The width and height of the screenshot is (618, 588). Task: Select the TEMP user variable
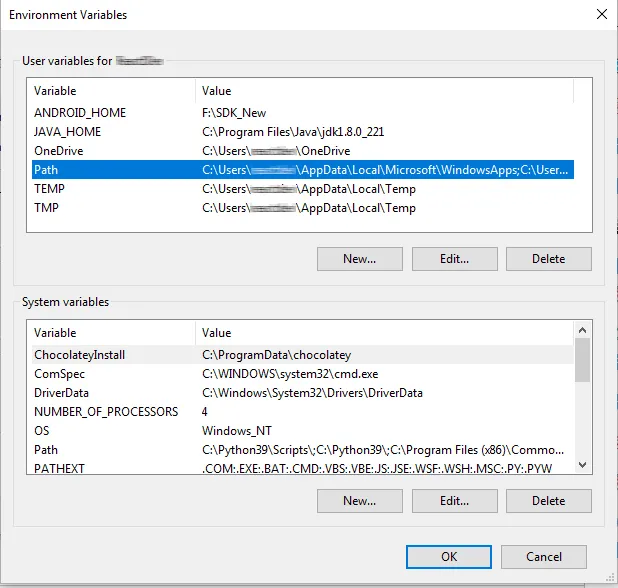(303, 188)
